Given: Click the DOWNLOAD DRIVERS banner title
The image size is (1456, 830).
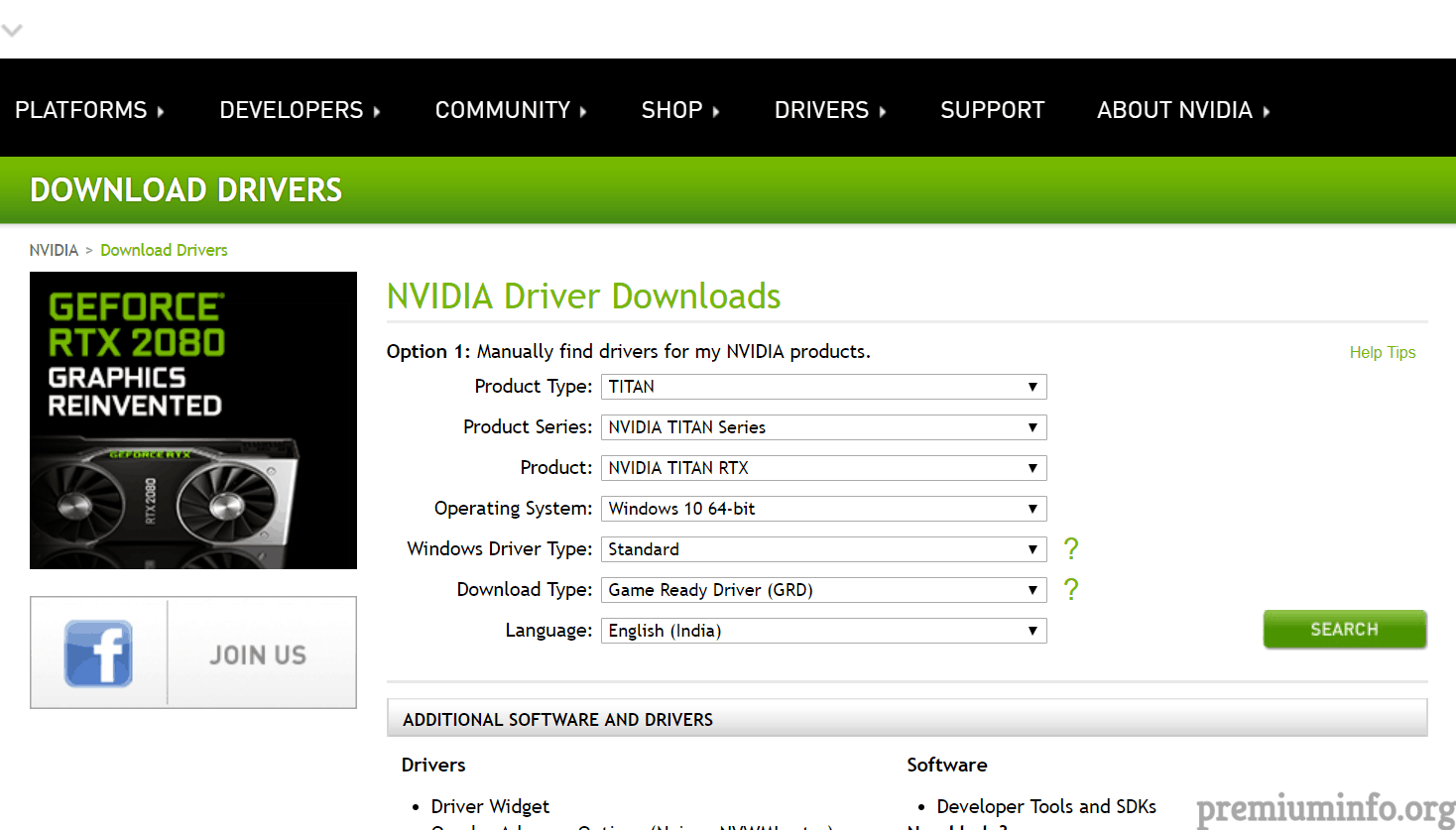Looking at the screenshot, I should (x=185, y=189).
